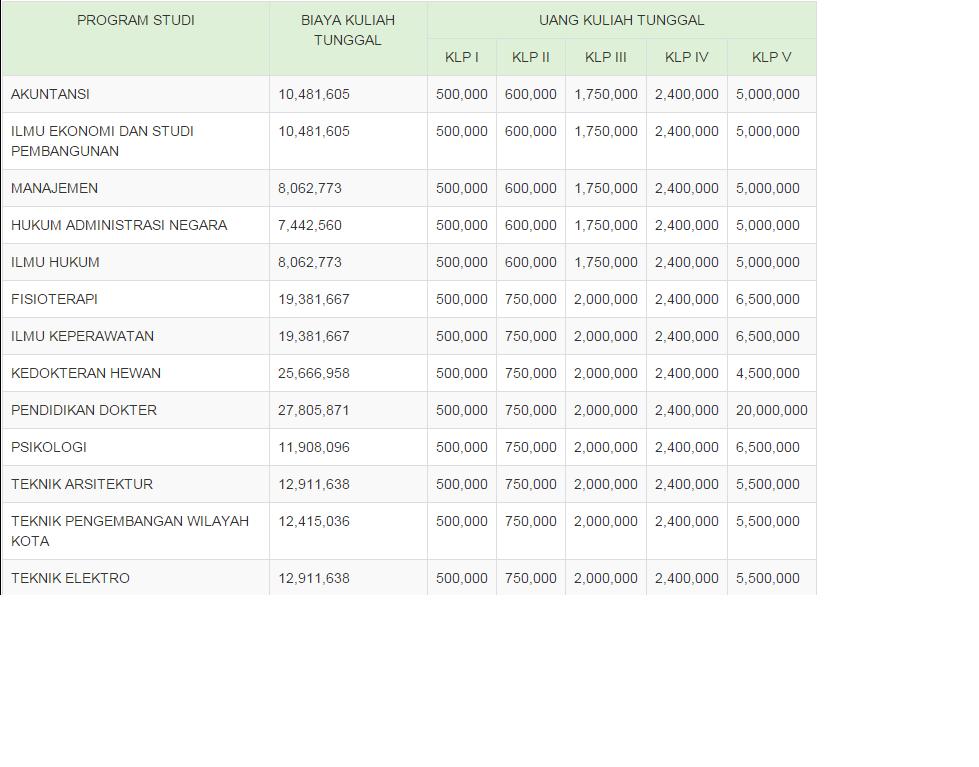The image size is (979, 767).
Task: Click the PROGRAM STUDI column header
Action: tap(135, 20)
